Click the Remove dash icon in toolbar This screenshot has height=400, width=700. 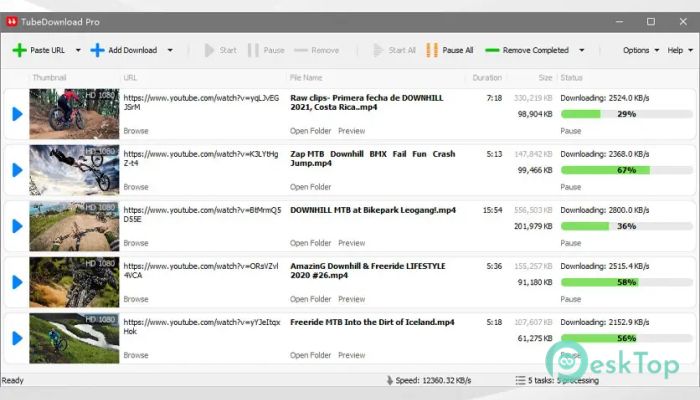[301, 50]
